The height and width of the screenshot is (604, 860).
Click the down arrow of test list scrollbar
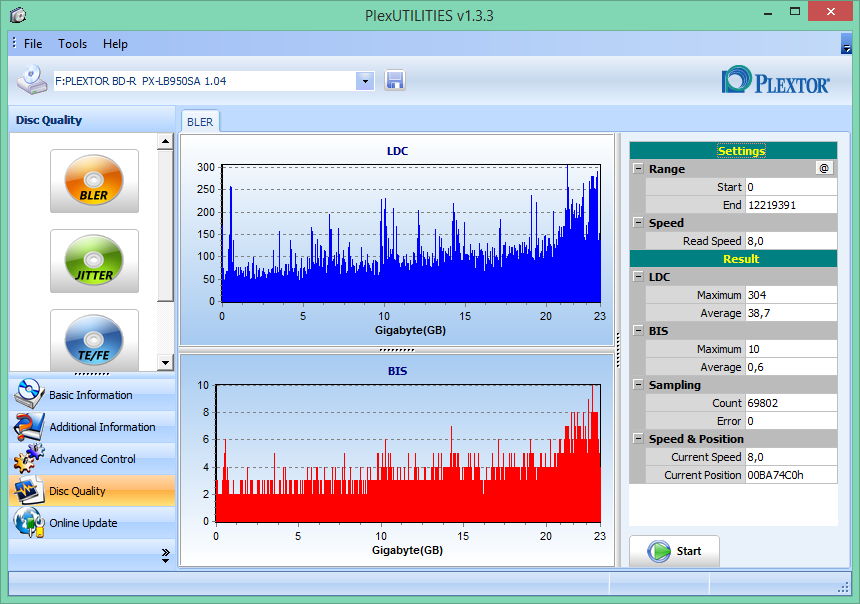pyautogui.click(x=165, y=362)
